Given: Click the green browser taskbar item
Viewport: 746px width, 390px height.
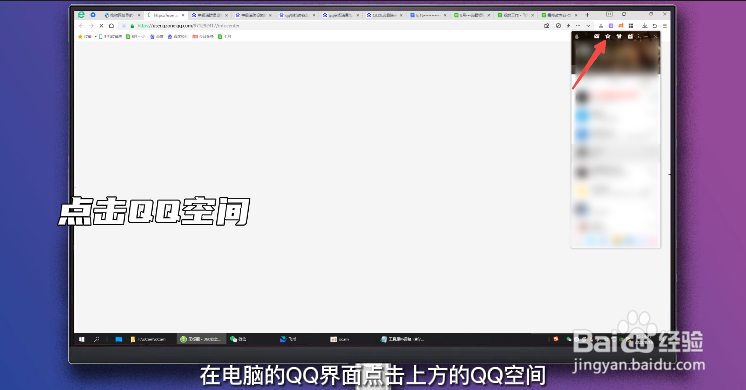Looking at the screenshot, I should point(200,339).
